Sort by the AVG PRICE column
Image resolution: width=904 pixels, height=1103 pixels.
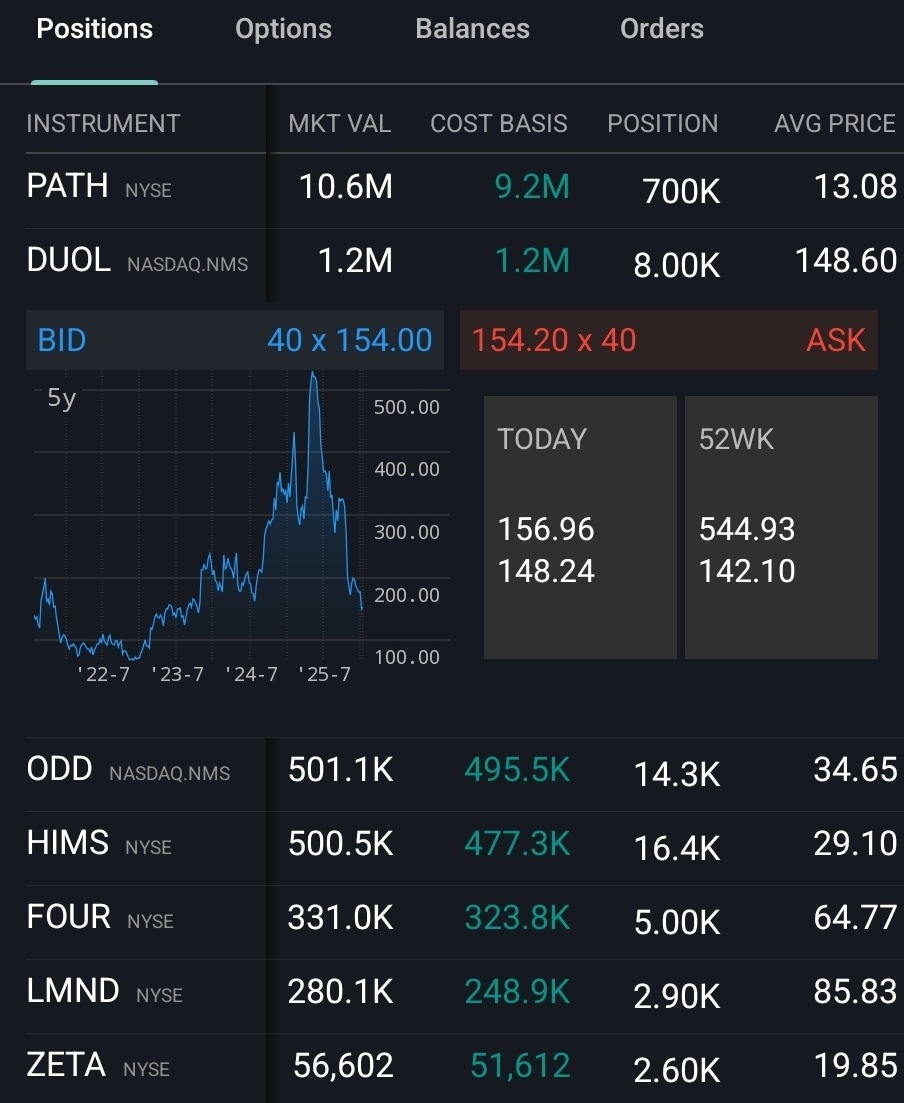pos(833,123)
